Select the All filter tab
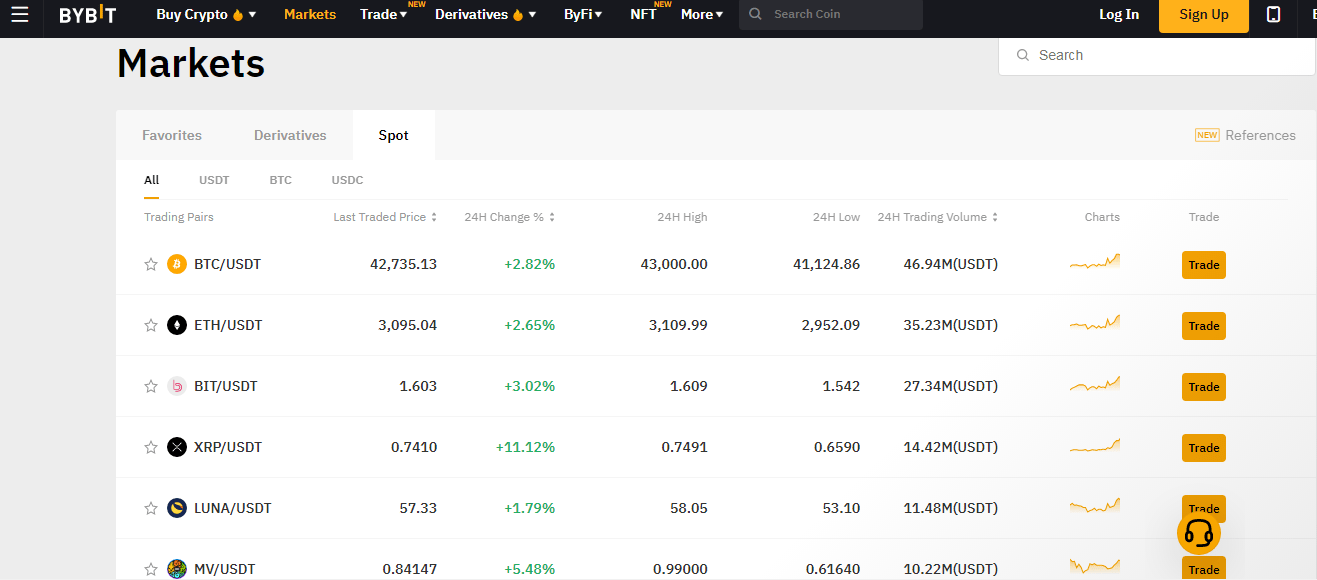 click(x=151, y=180)
